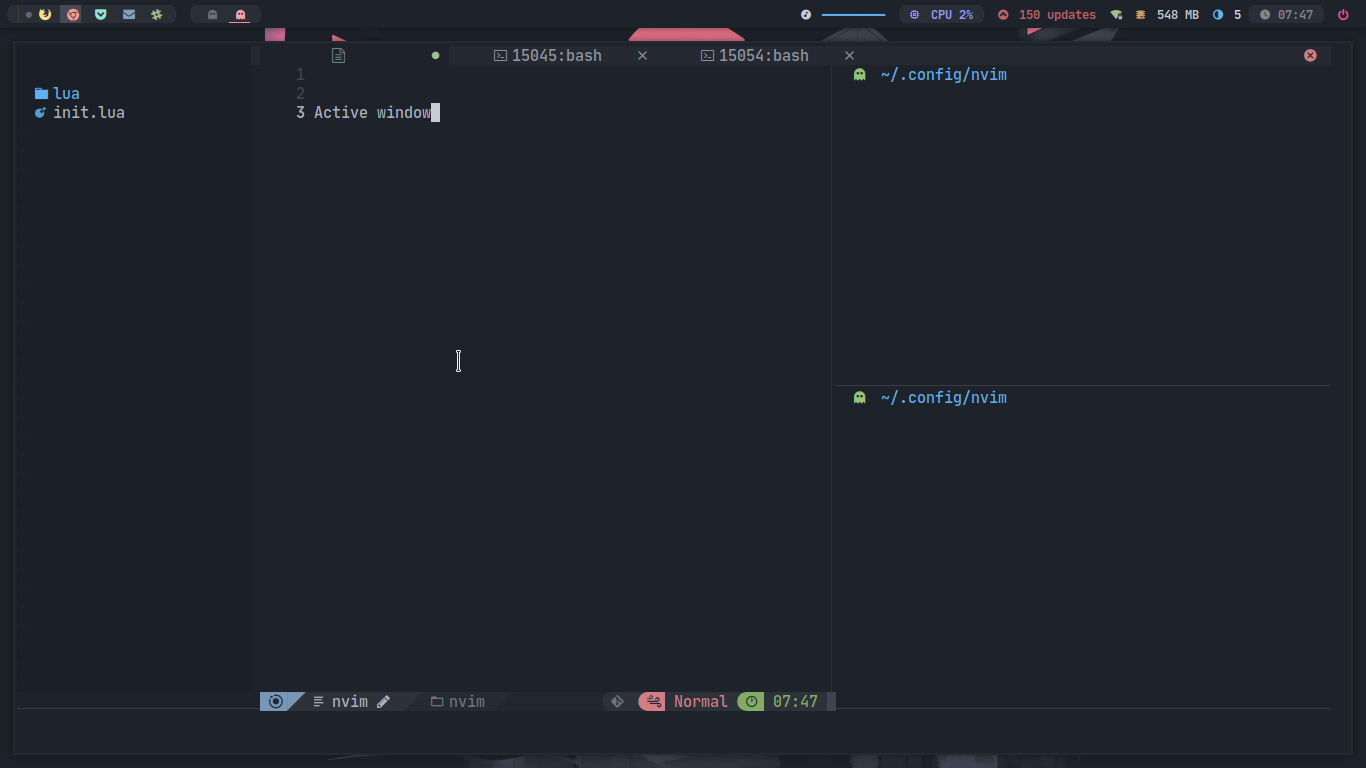
Task: Click the ghost icon beside ~/.config/nvim
Action: (x=859, y=74)
